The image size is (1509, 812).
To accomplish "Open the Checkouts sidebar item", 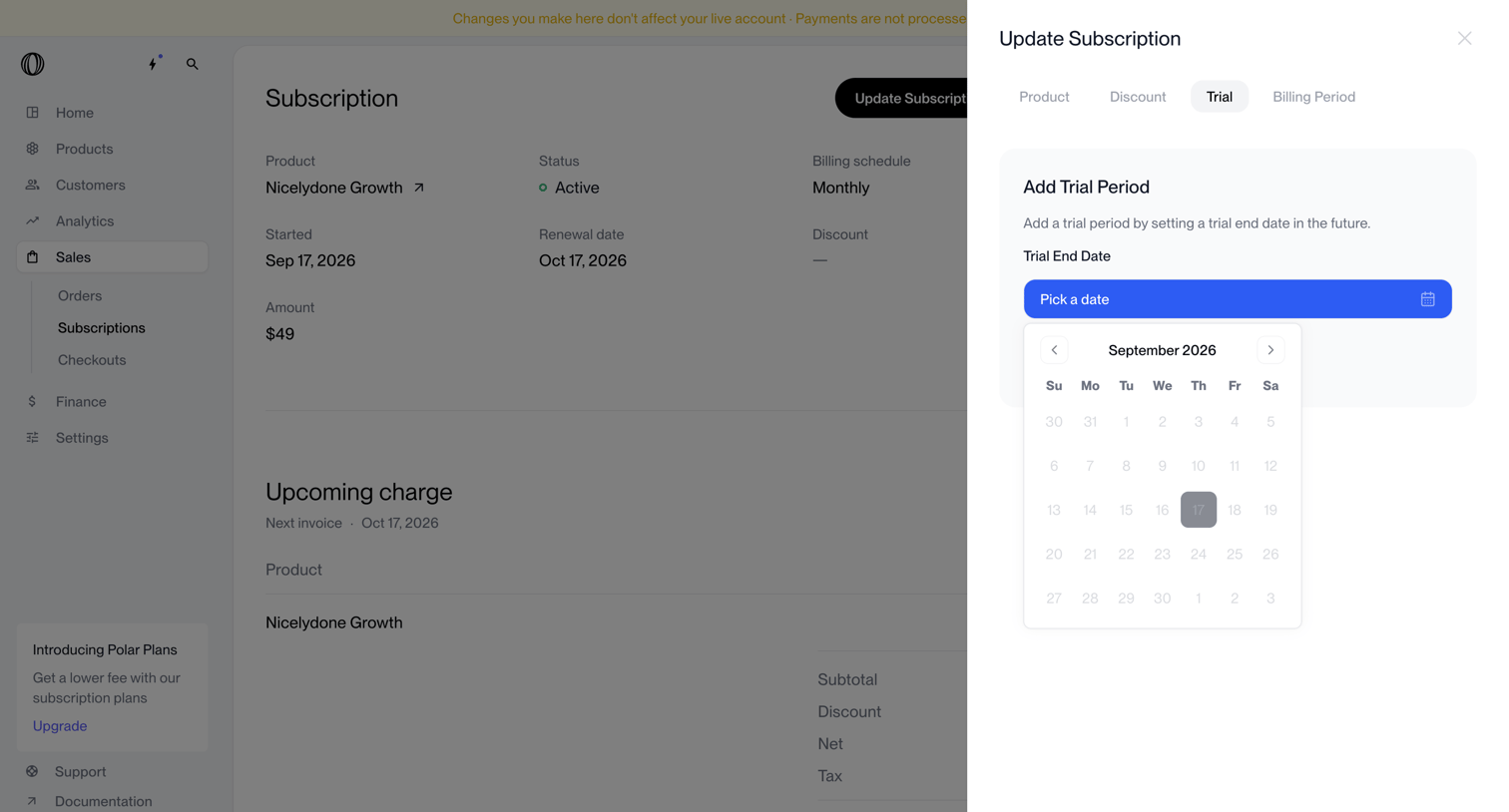I will pos(92,360).
